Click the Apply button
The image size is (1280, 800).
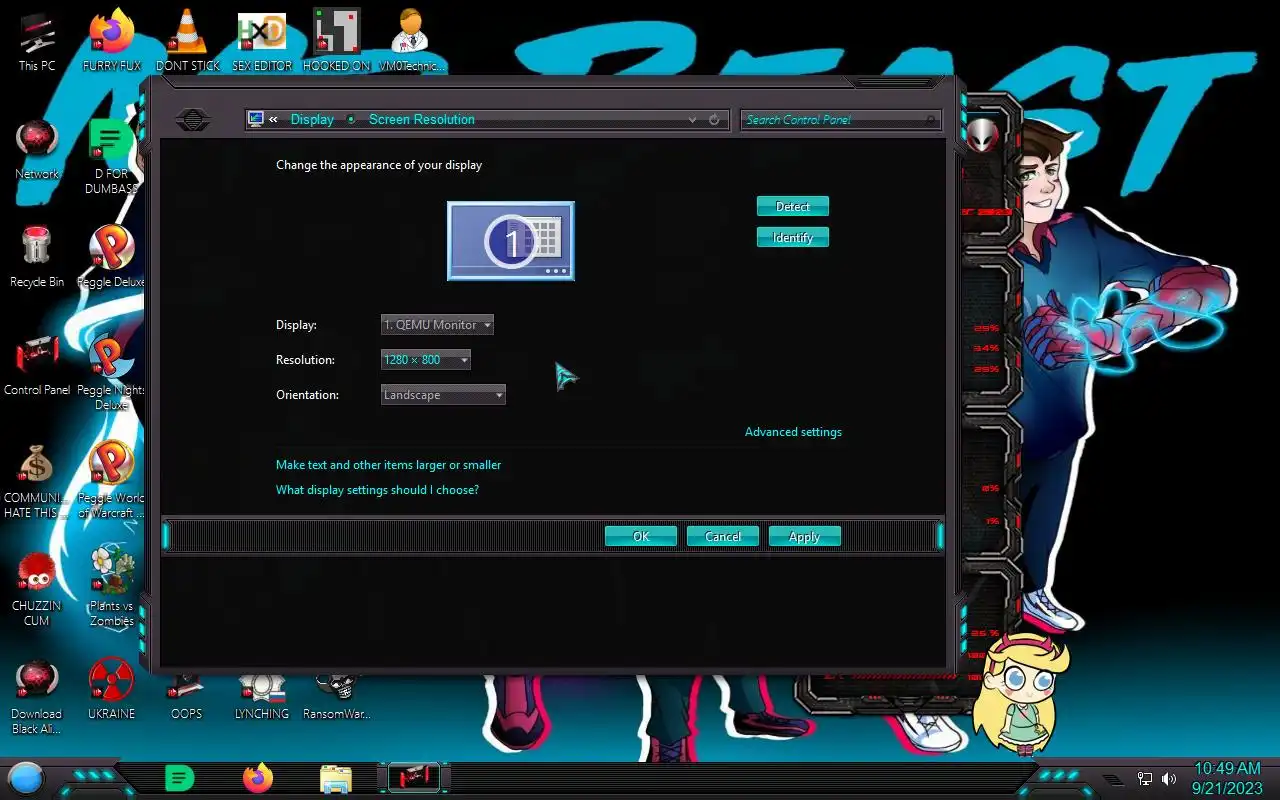[804, 537]
